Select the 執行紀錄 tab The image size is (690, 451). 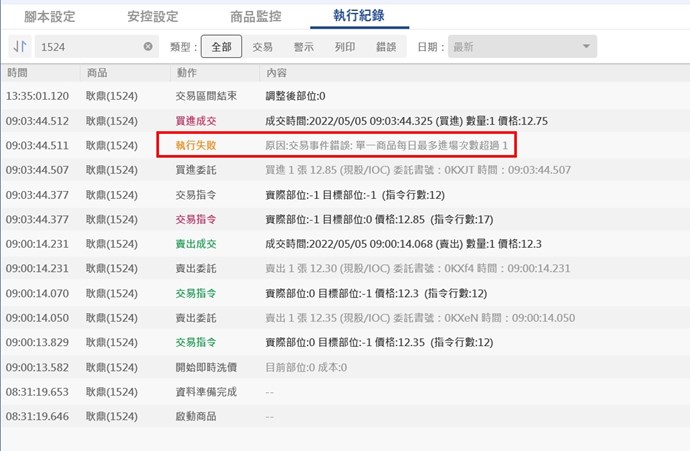pyautogui.click(x=358, y=17)
